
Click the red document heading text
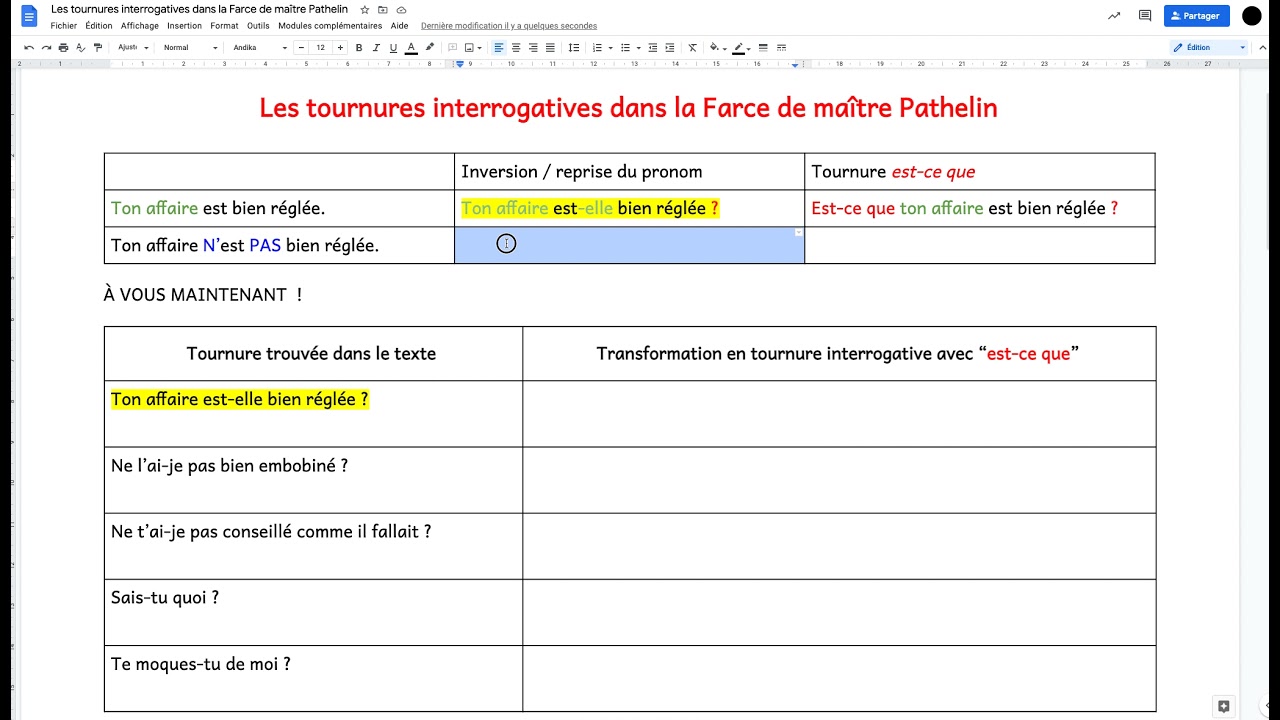[x=628, y=108]
